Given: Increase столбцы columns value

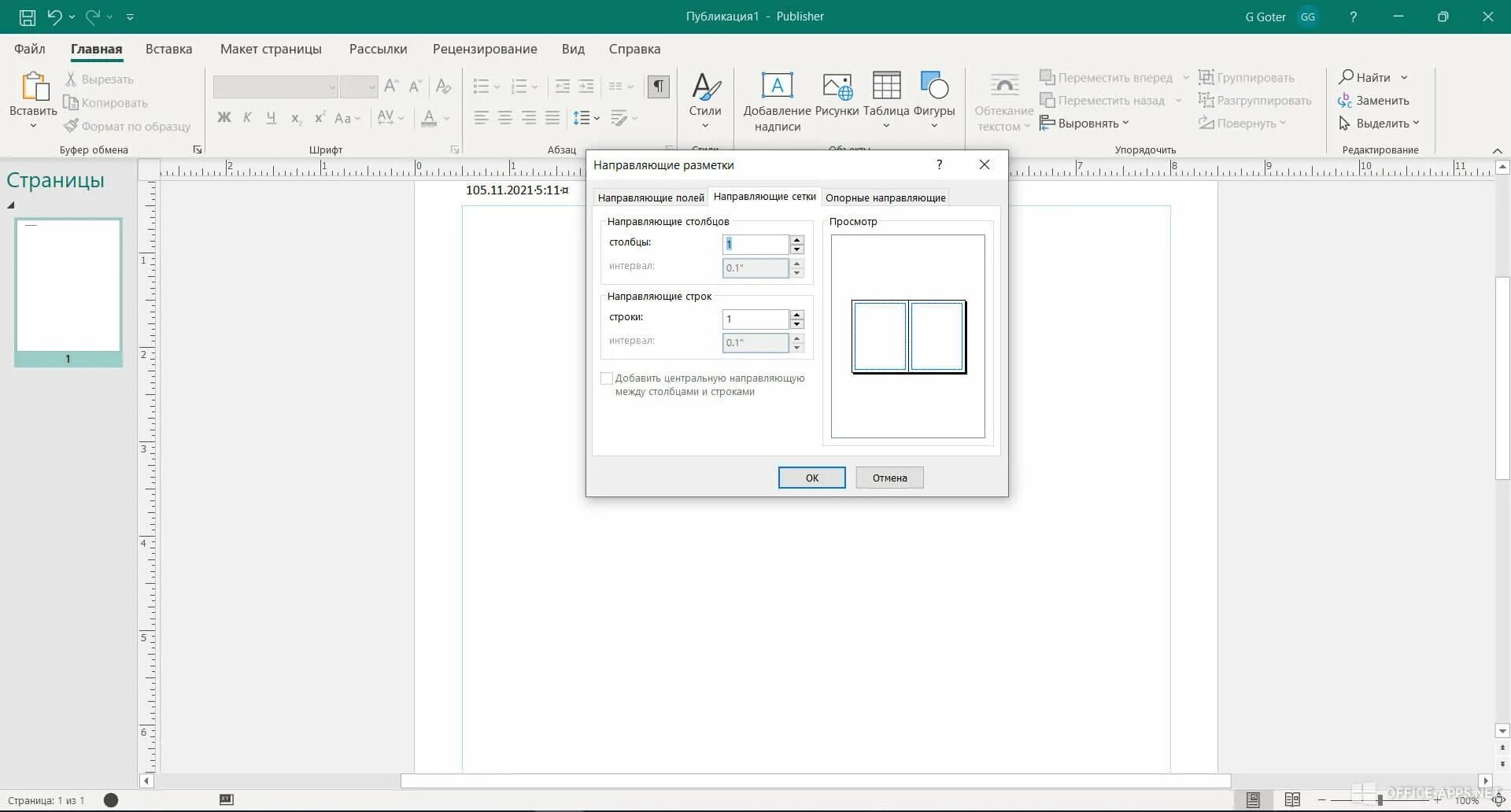Looking at the screenshot, I should click(x=797, y=239).
